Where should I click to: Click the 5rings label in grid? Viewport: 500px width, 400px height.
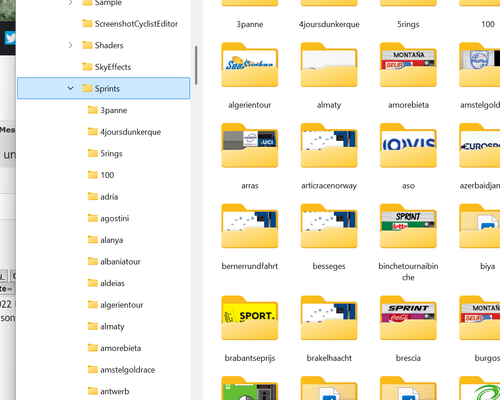tap(408, 24)
